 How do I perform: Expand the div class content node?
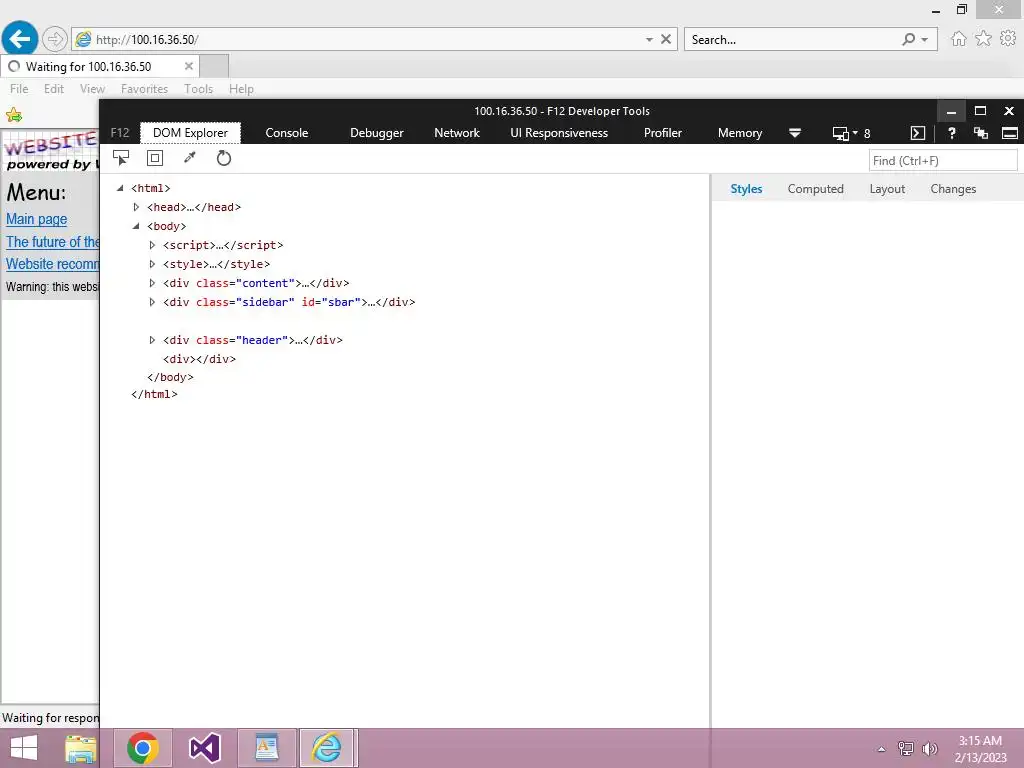click(152, 283)
